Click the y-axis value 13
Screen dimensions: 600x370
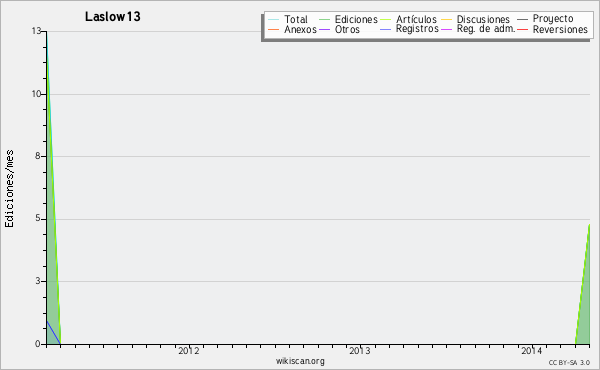(x=36, y=31)
